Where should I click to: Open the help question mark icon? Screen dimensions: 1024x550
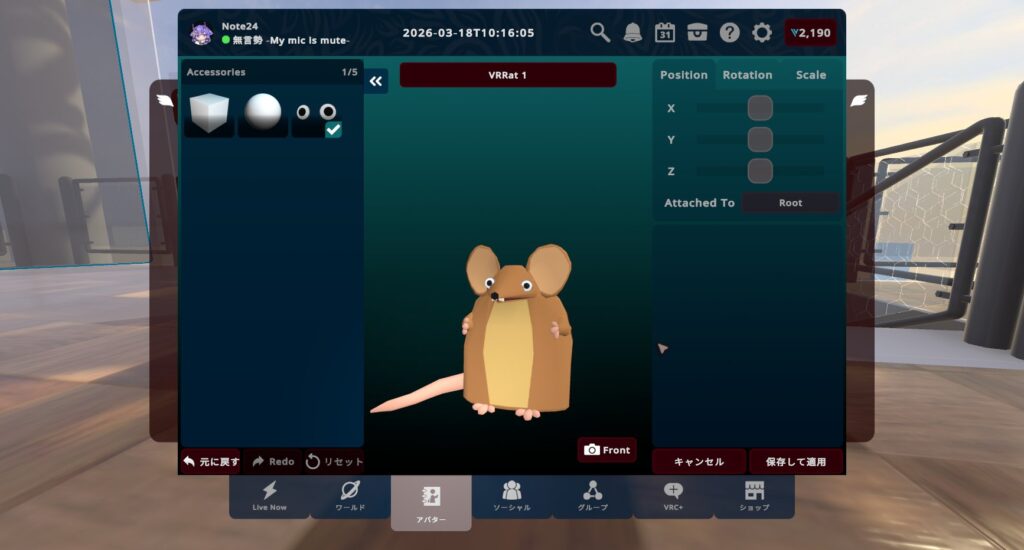click(729, 33)
